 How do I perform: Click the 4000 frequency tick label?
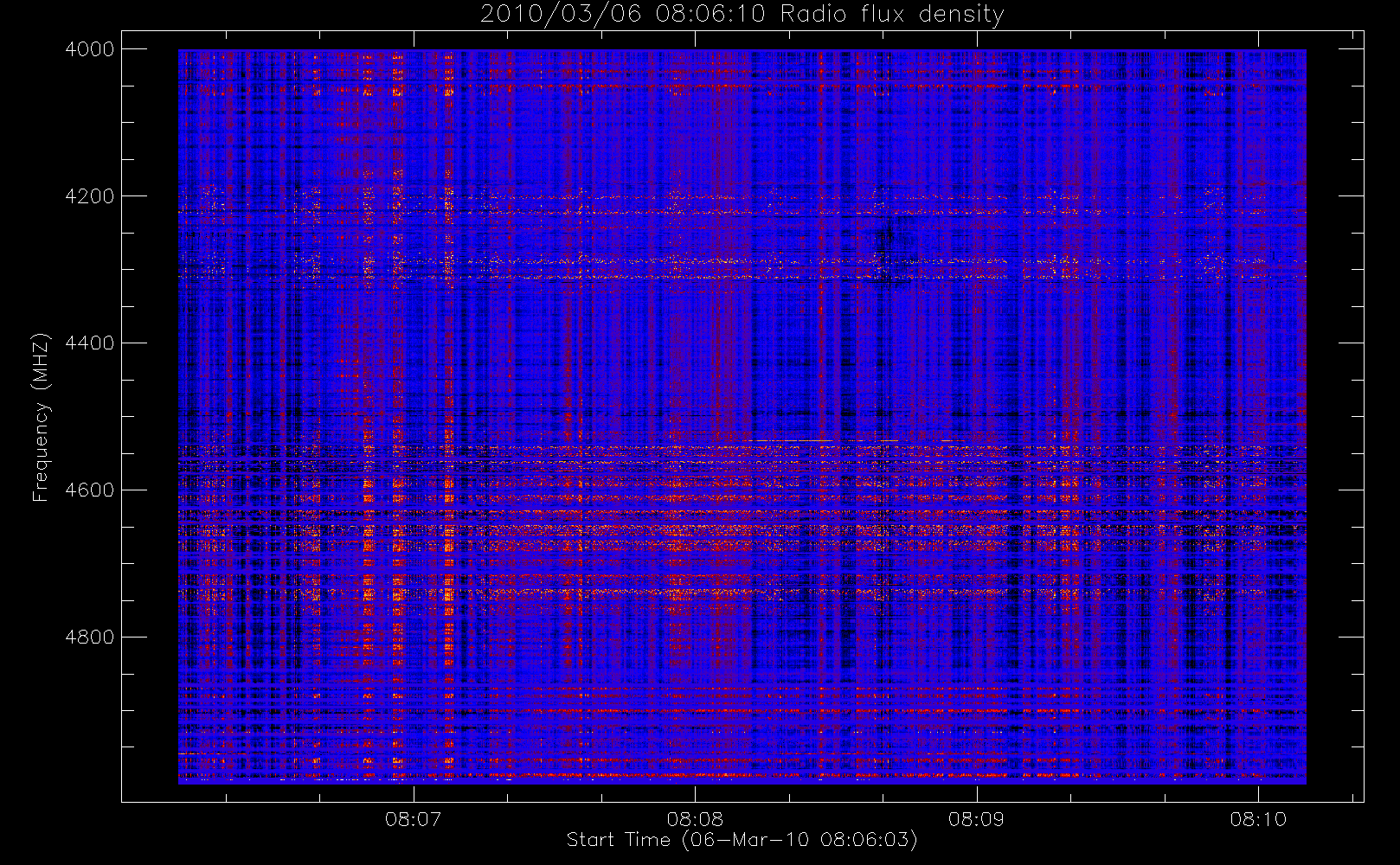(89, 49)
